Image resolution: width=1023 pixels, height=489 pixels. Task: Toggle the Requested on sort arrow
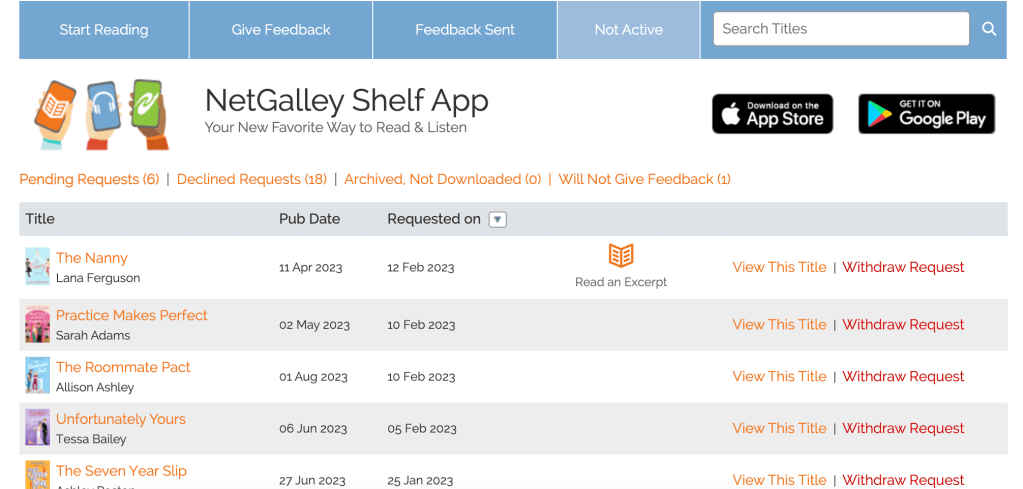click(x=498, y=220)
